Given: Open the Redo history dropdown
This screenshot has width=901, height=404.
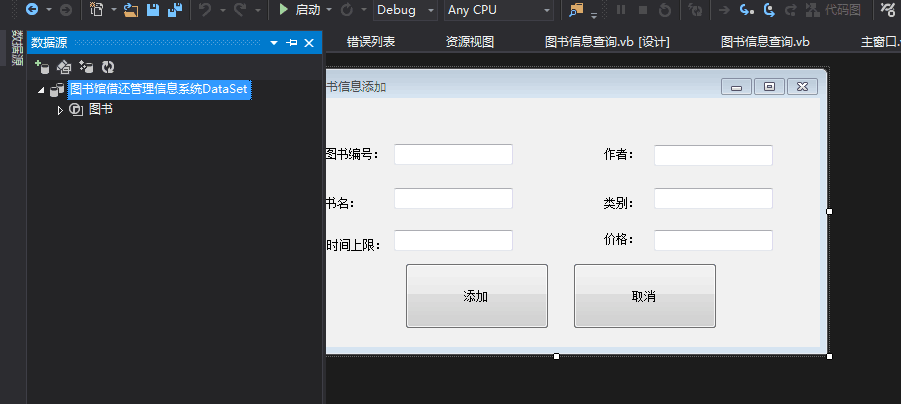Looking at the screenshot, I should [257, 10].
